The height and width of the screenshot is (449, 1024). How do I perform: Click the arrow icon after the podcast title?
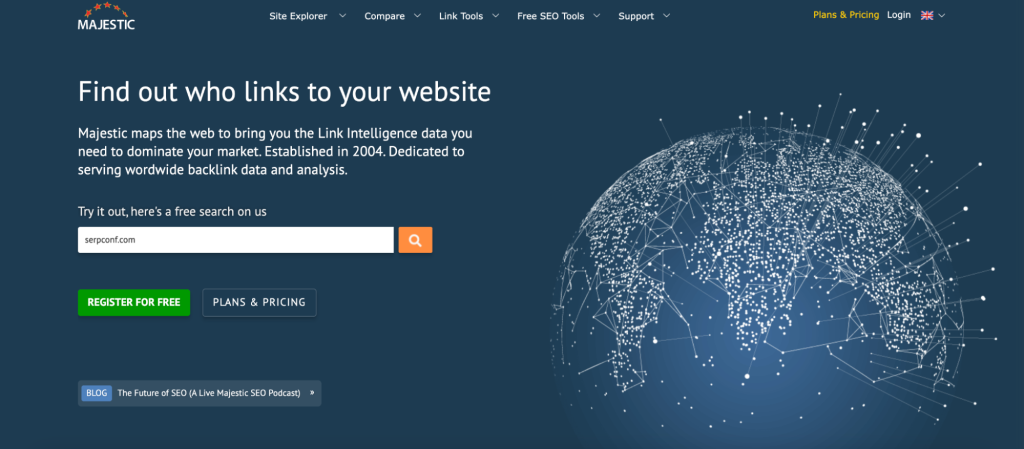coord(312,393)
